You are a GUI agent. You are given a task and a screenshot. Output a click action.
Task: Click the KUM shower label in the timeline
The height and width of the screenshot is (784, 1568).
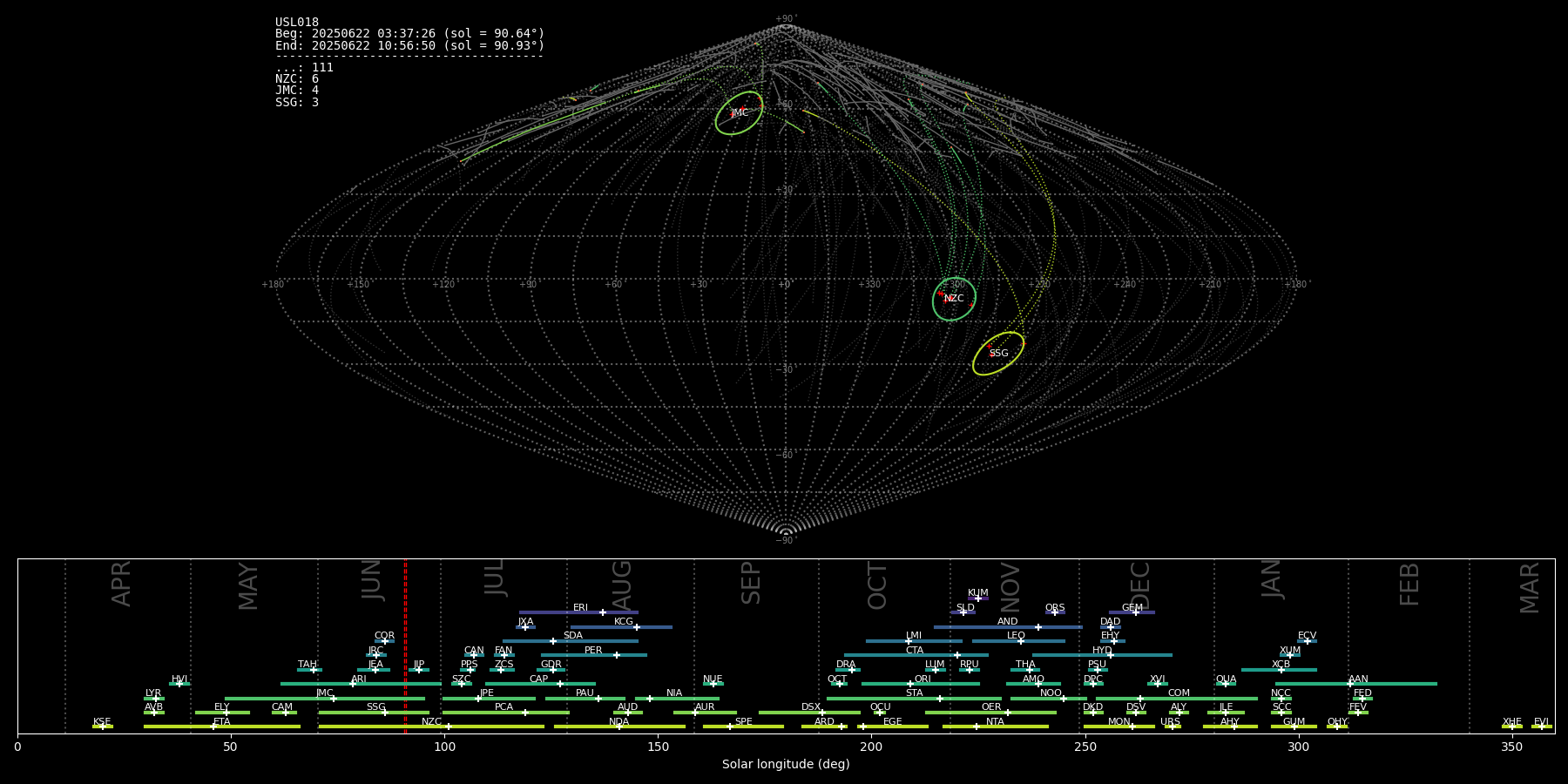pyautogui.click(x=978, y=593)
